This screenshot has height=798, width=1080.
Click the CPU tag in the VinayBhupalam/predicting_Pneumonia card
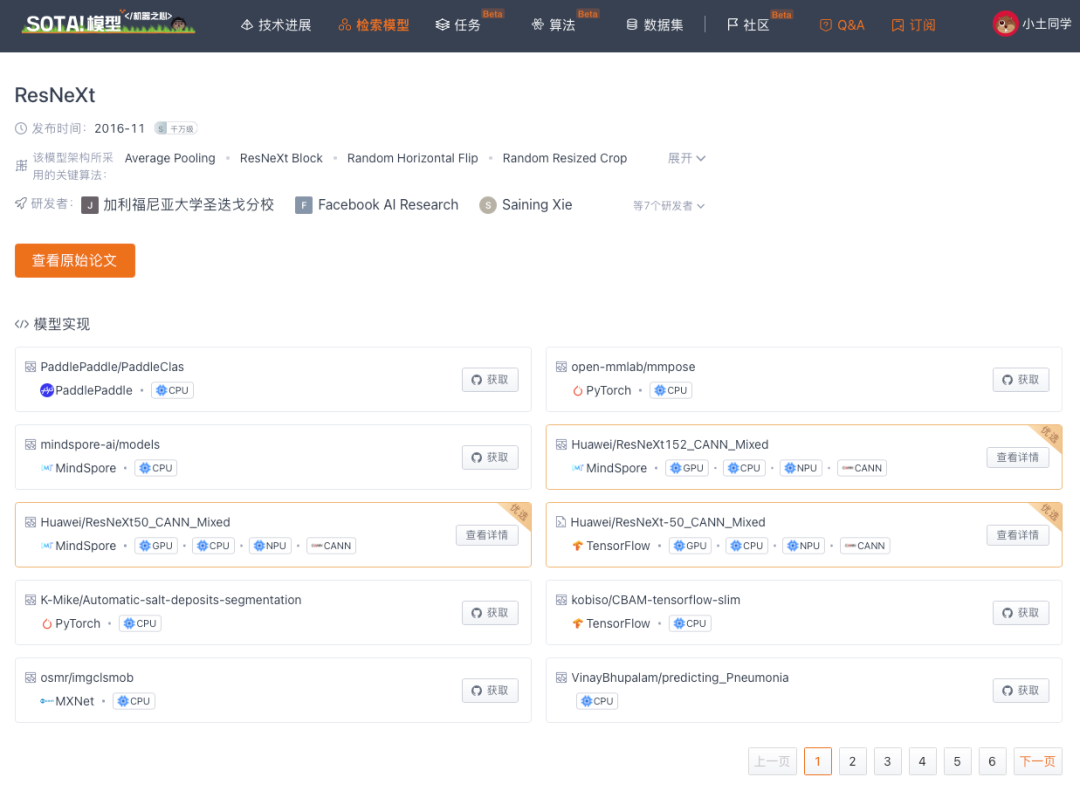click(x=597, y=702)
